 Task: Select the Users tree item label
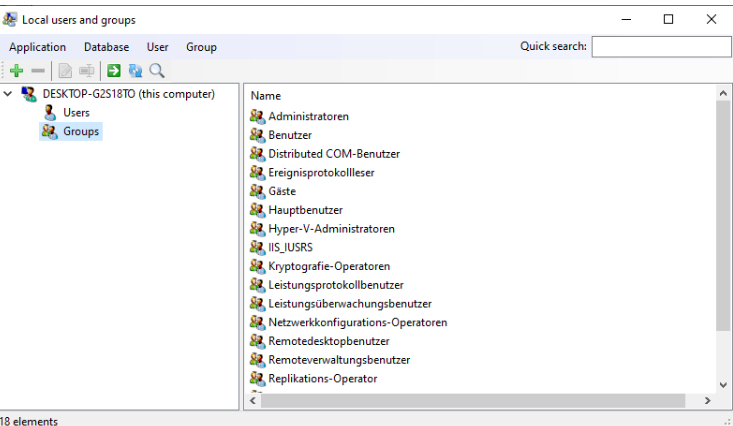pos(76,113)
